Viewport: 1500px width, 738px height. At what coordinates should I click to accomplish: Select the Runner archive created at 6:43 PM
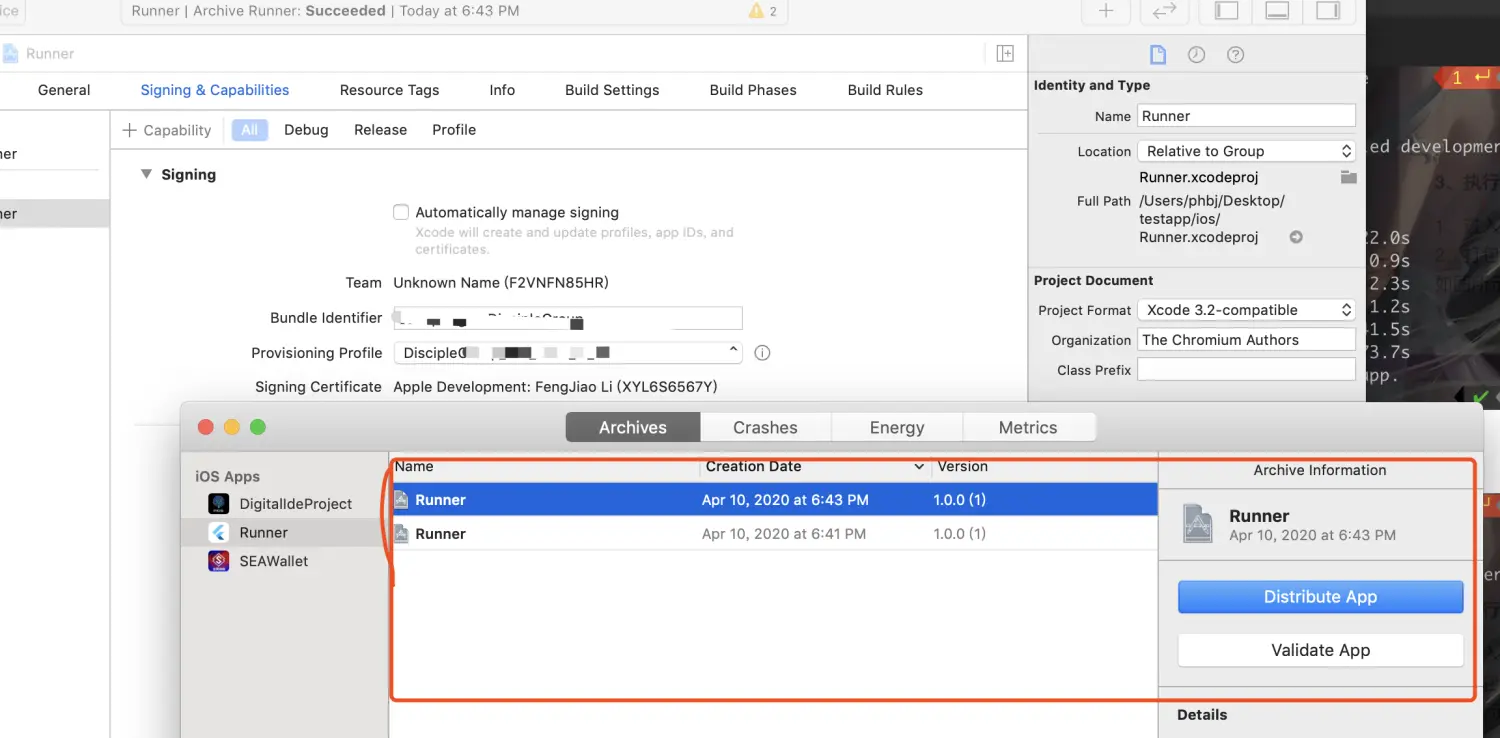click(x=774, y=500)
